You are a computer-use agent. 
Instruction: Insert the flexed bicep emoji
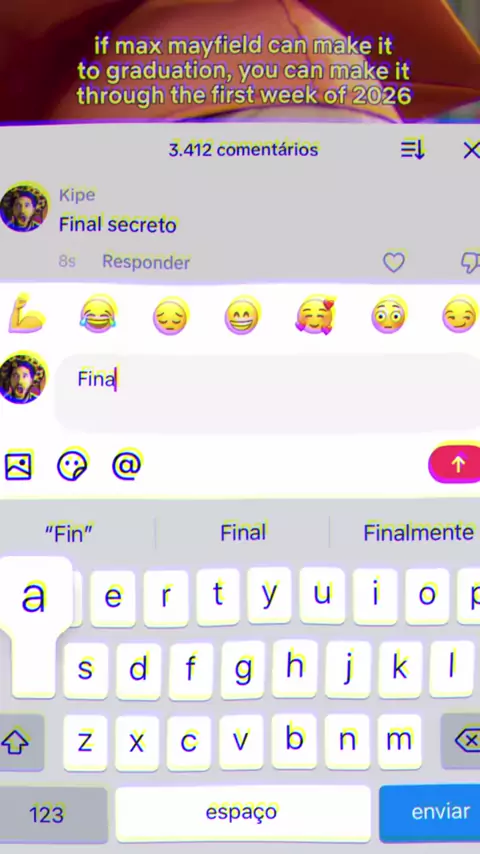(25, 314)
